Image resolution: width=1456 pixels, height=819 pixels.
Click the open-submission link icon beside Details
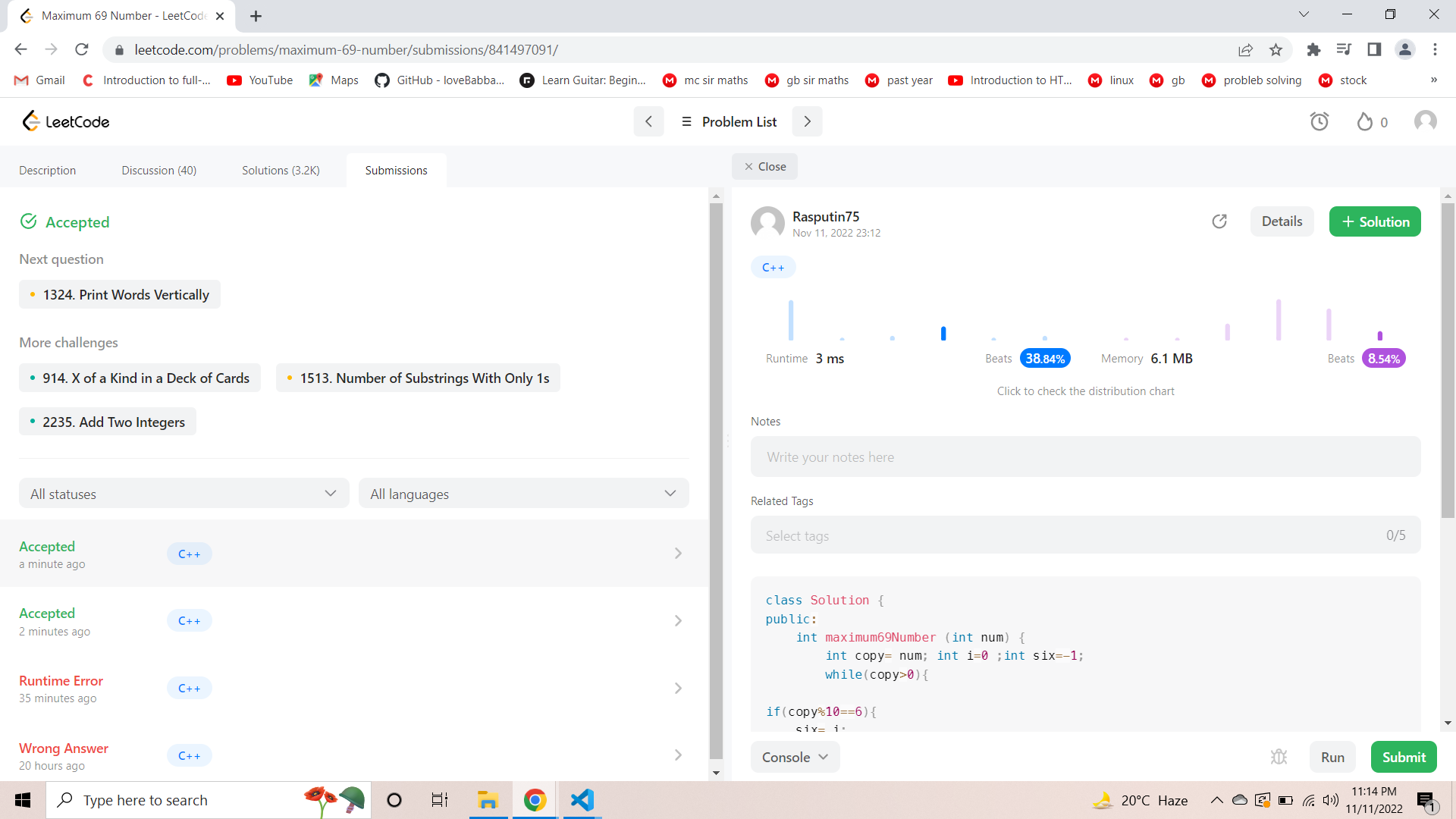click(x=1219, y=221)
